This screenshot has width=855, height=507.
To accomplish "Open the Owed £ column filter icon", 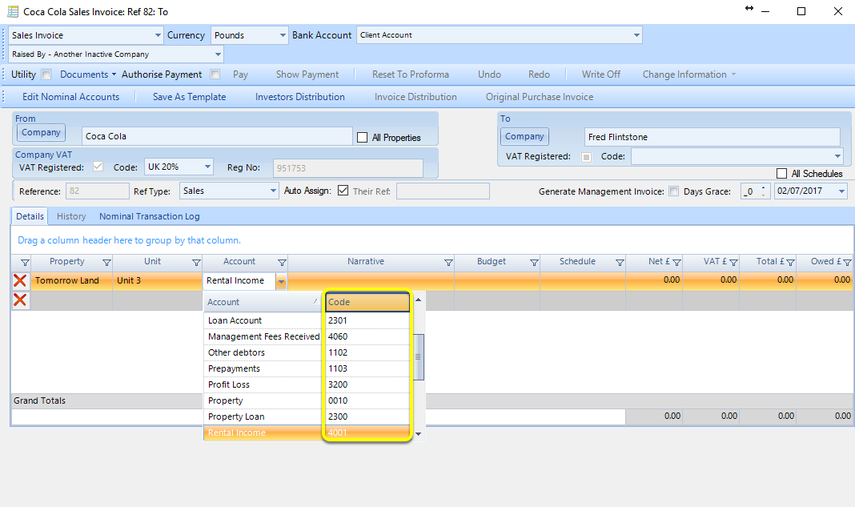I will click(x=847, y=263).
